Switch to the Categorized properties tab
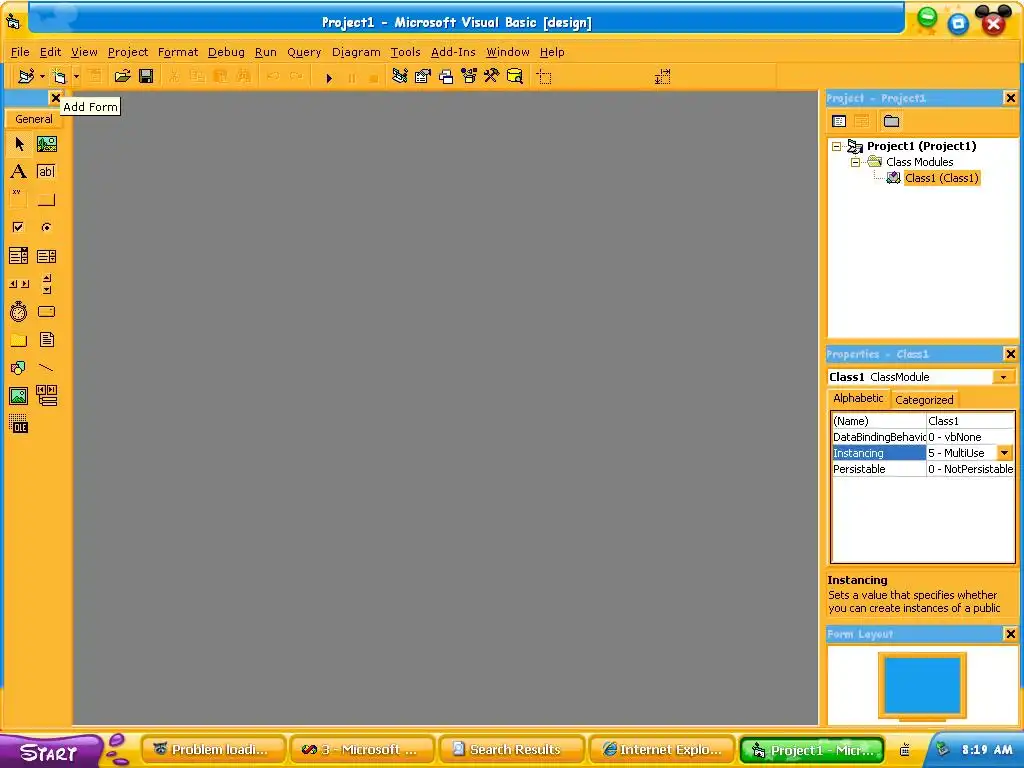Viewport: 1024px width, 768px height. click(x=924, y=400)
